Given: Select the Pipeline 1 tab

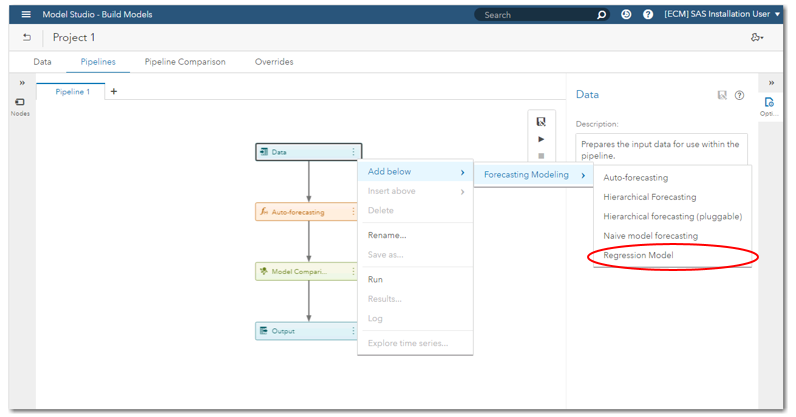Looking at the screenshot, I should [x=73, y=91].
